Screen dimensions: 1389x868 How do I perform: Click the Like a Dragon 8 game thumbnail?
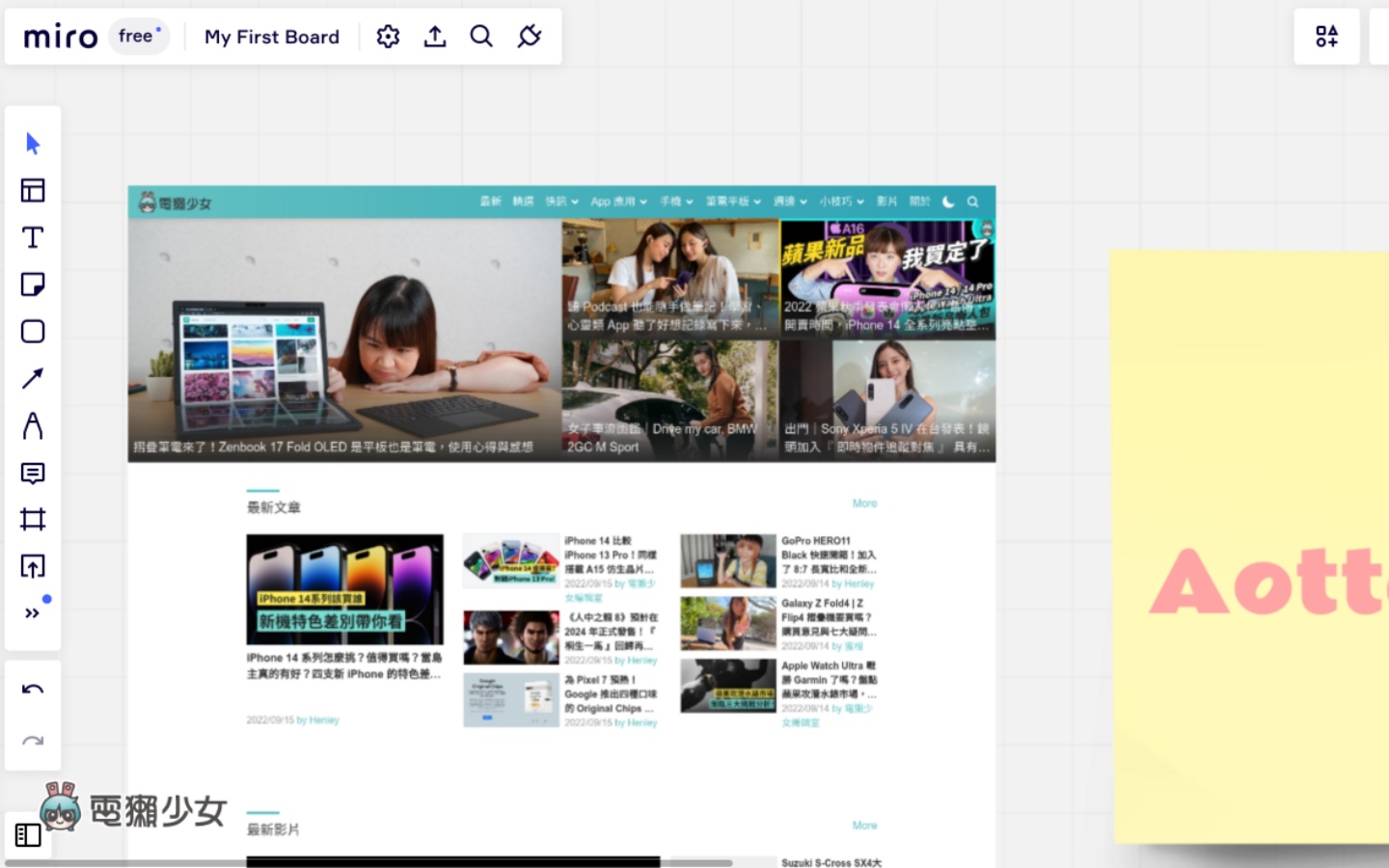click(x=511, y=637)
